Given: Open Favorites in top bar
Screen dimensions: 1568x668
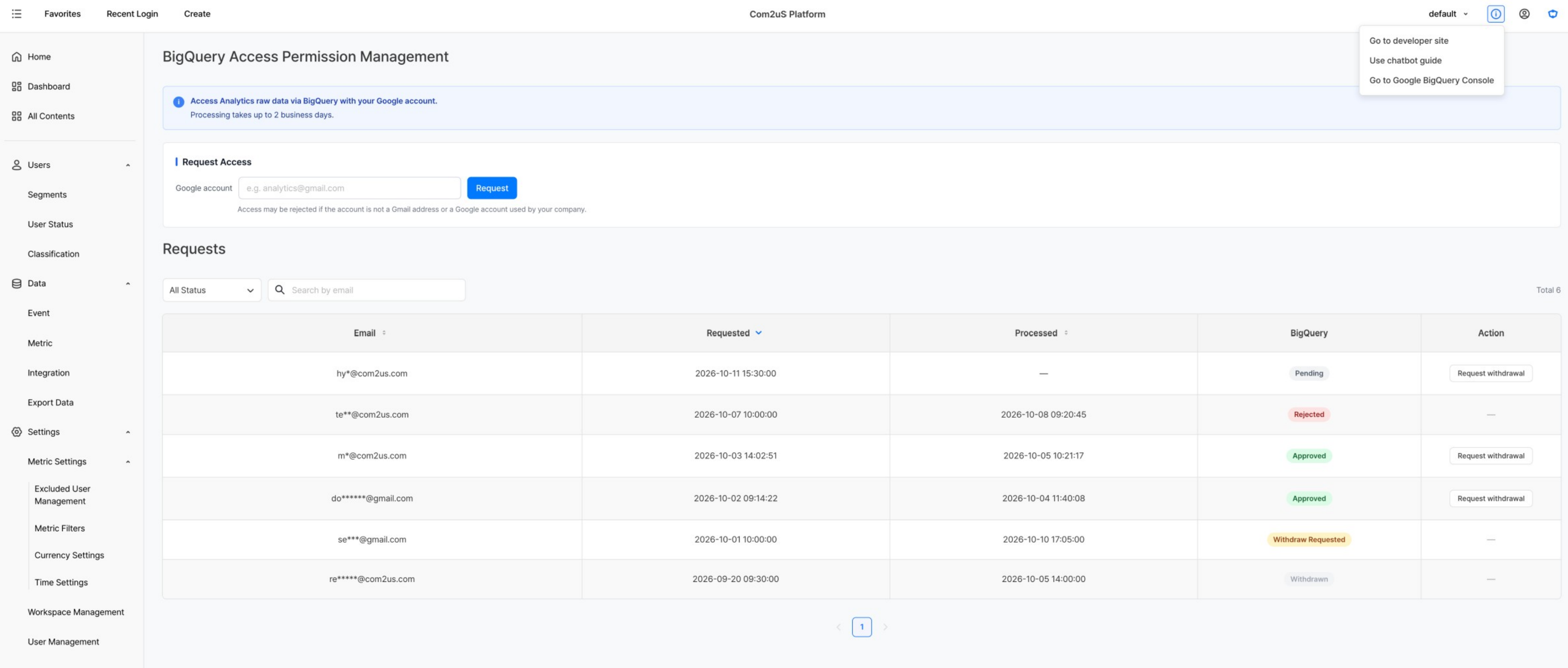Looking at the screenshot, I should tap(62, 13).
